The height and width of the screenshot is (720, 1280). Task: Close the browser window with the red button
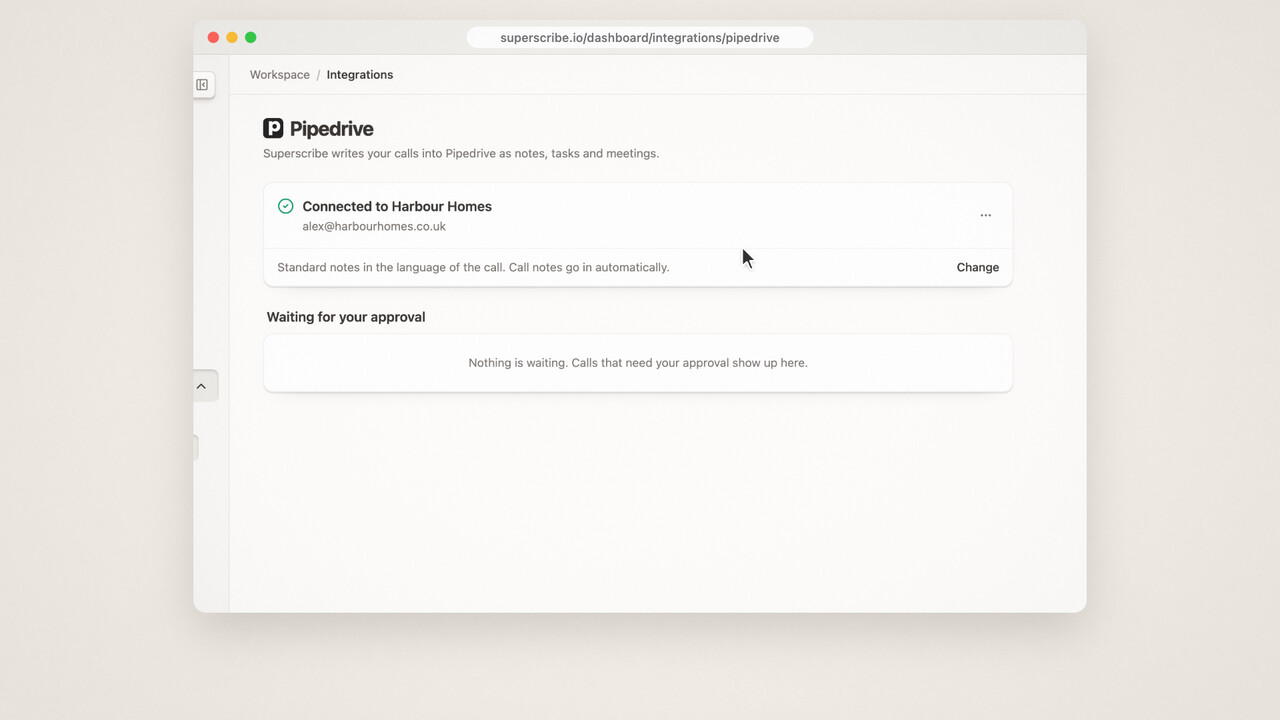(x=213, y=37)
